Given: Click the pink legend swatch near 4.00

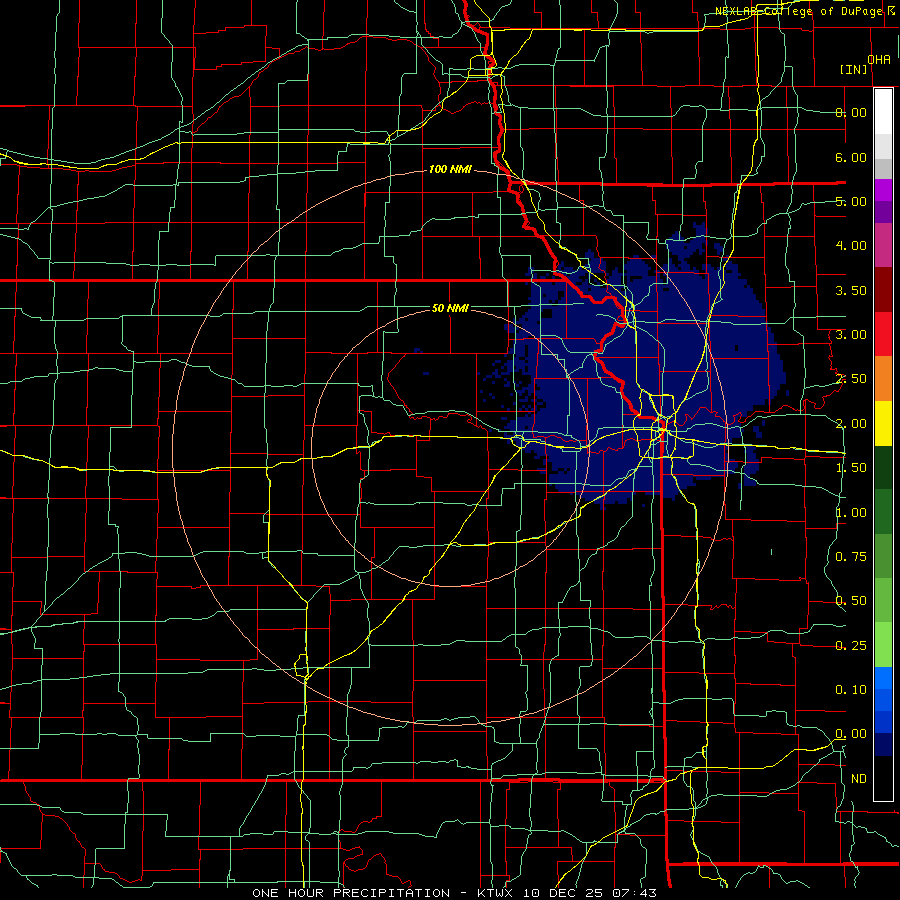Looking at the screenshot, I should click(883, 246).
